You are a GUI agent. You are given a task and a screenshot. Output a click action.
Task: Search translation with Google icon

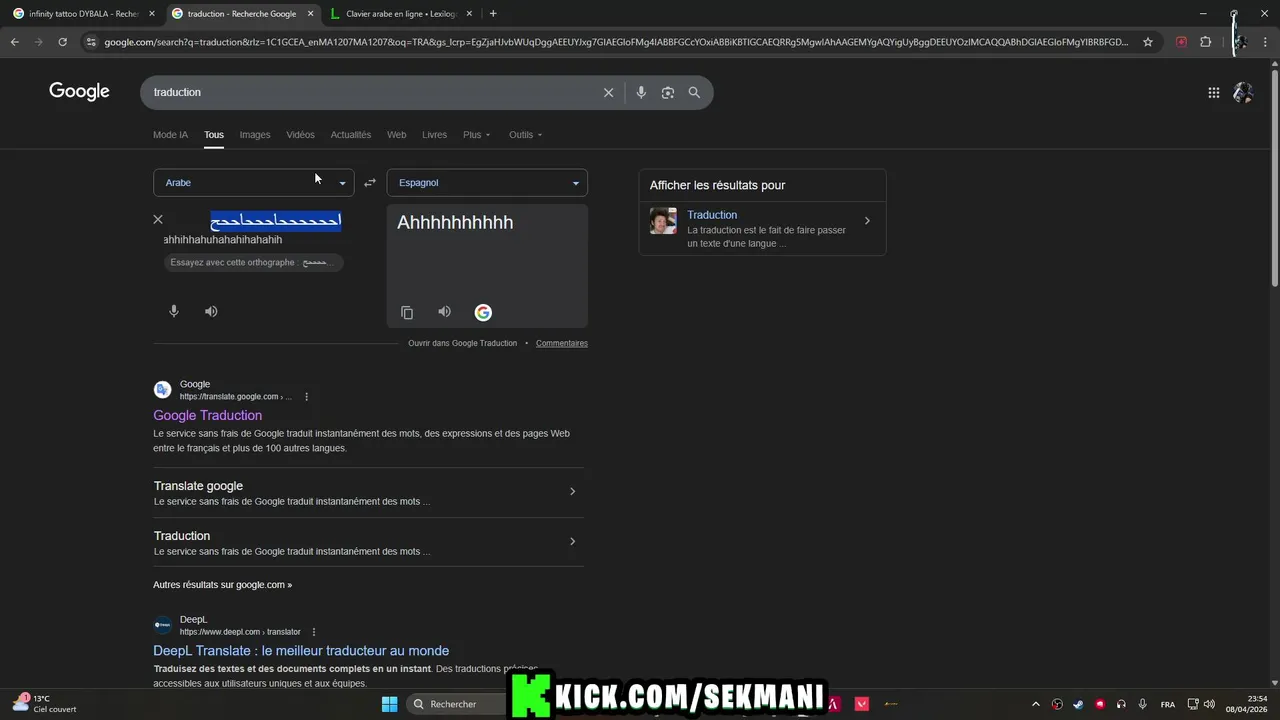[x=483, y=312]
